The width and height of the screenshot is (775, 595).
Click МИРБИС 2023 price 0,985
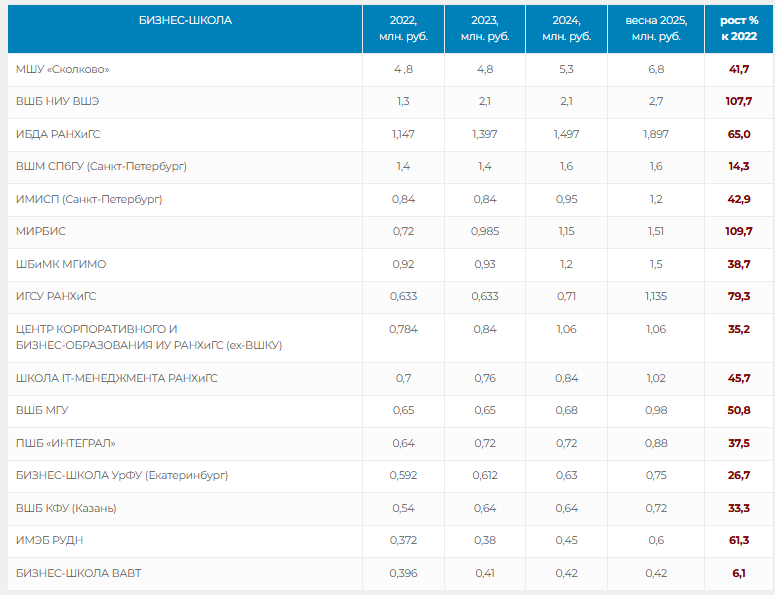[x=485, y=231]
